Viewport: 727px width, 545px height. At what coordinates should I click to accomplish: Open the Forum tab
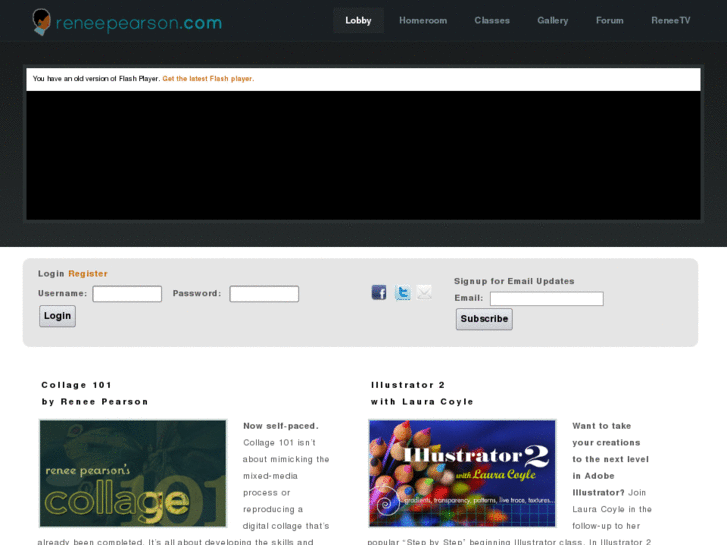point(610,20)
